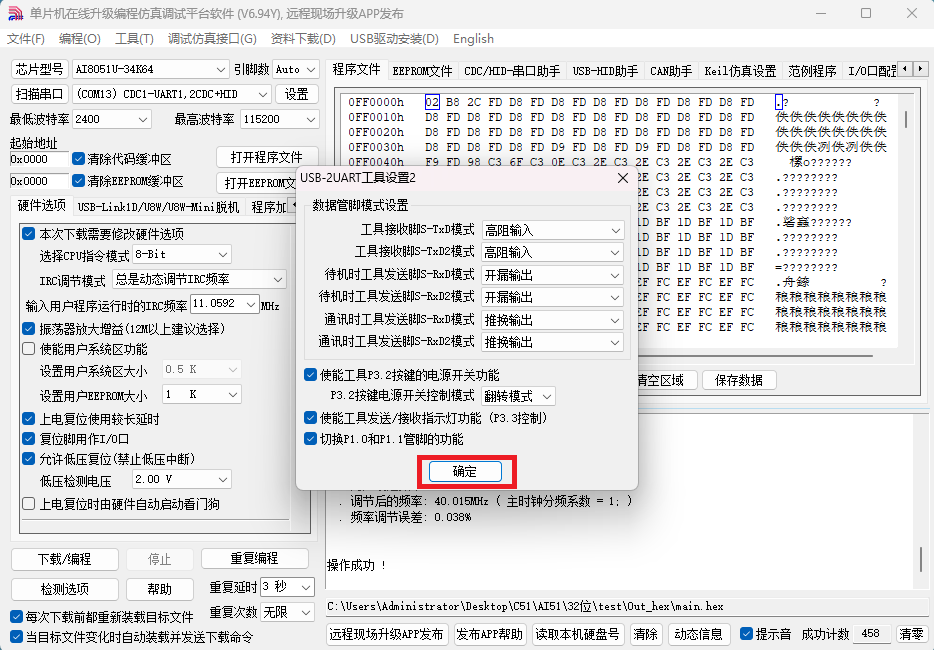Click 远程现场升级APP发布 button
The height and width of the screenshot is (650, 934).
387,635
